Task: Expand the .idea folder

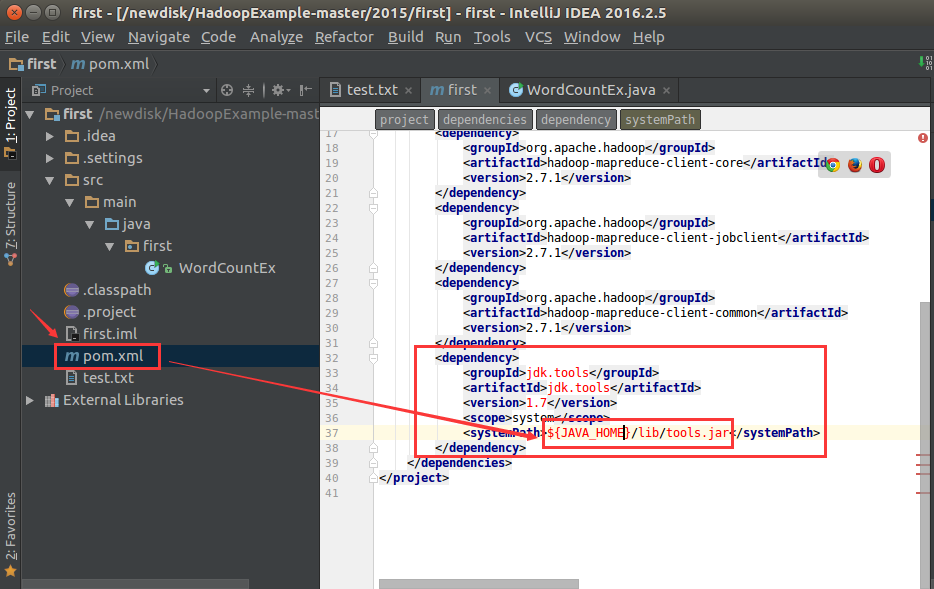Action: pos(50,136)
